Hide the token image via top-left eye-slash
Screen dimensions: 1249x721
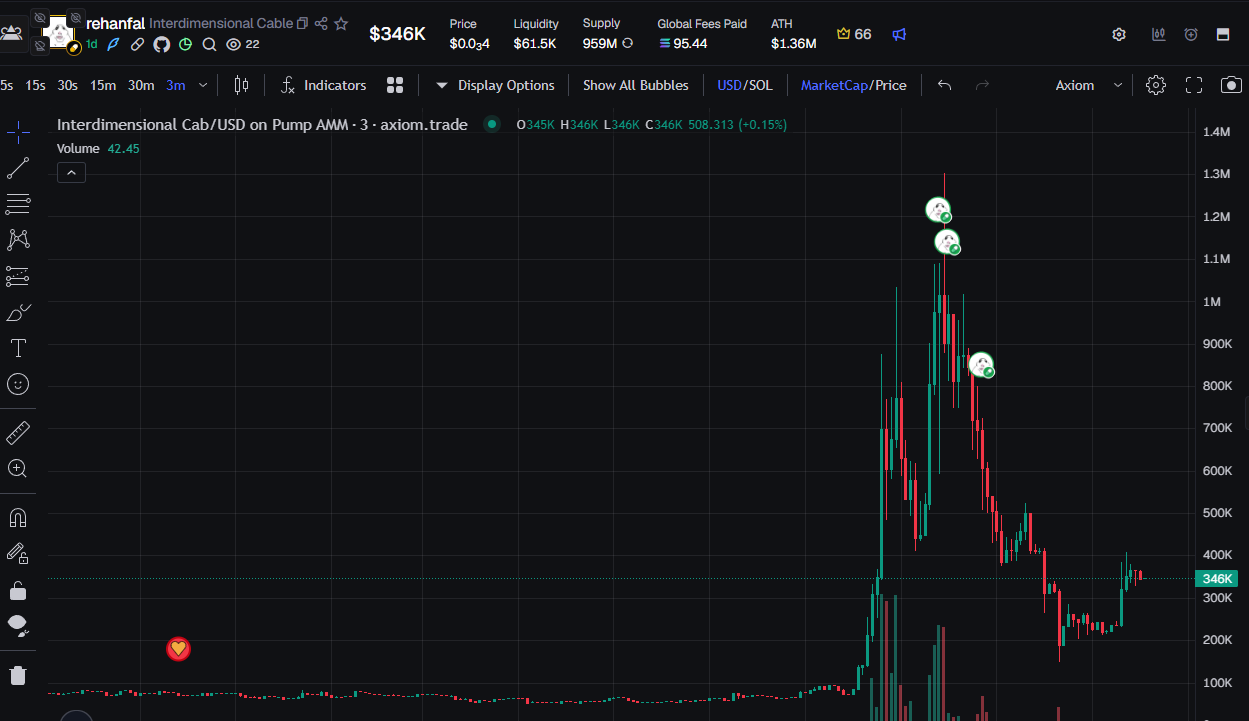pos(40,18)
